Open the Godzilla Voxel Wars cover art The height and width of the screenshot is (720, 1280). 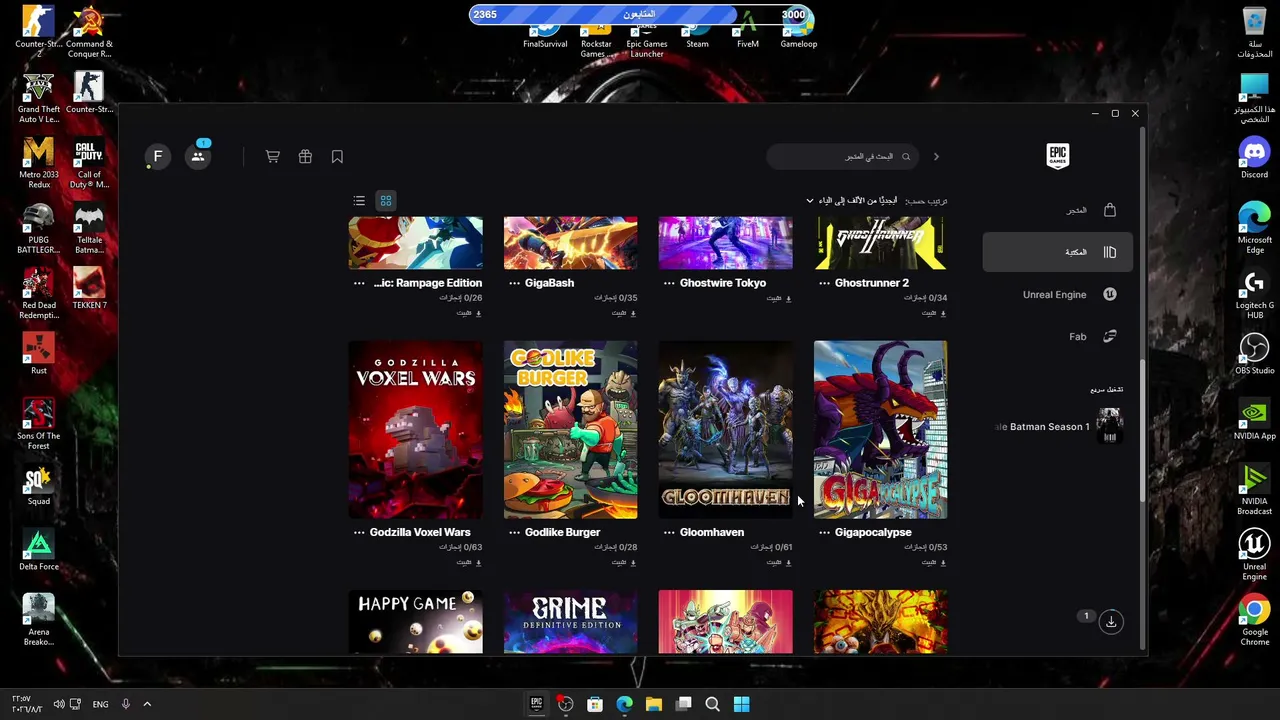[415, 430]
